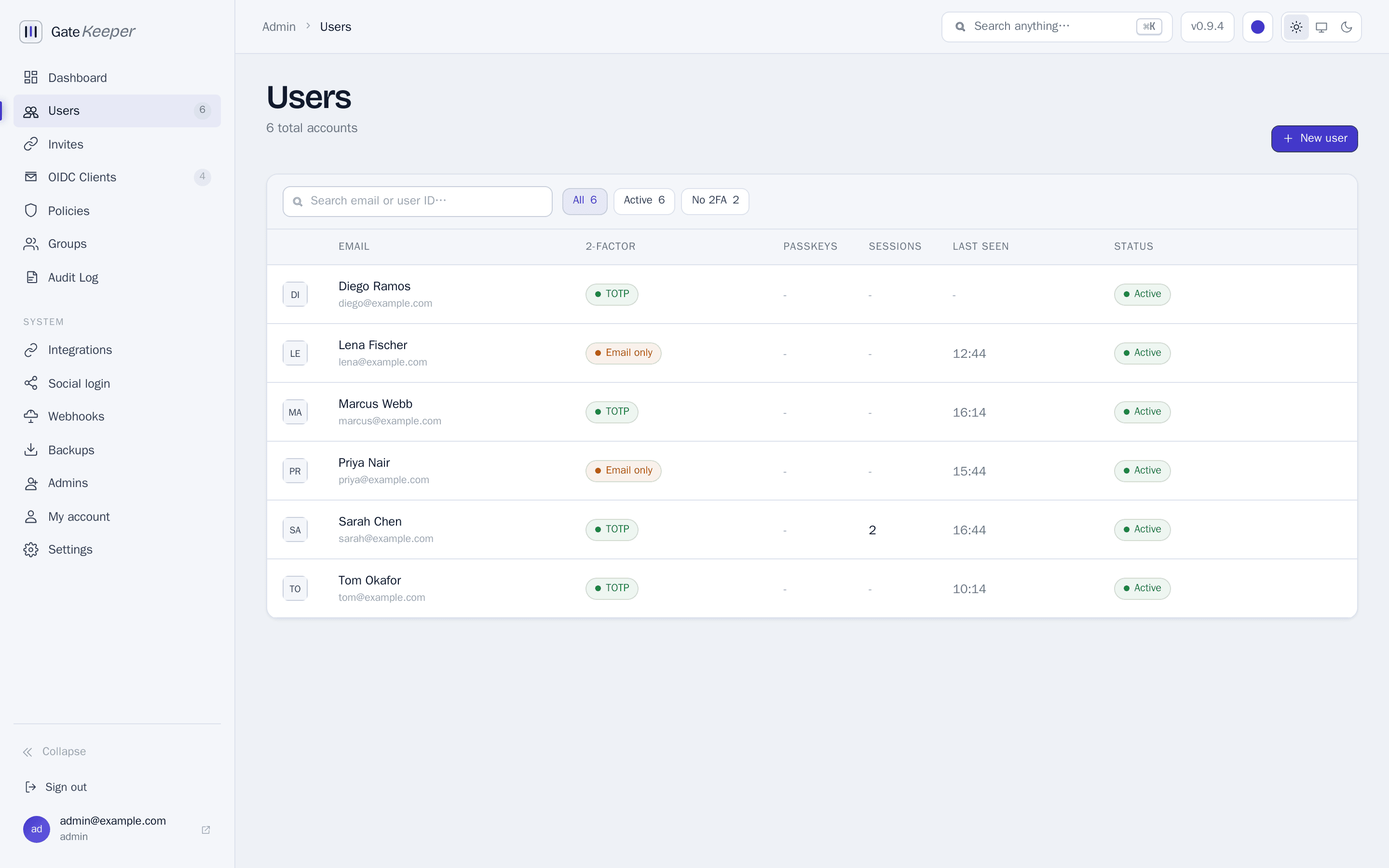
Task: Click Collapse sidebar label
Action: tap(64, 751)
